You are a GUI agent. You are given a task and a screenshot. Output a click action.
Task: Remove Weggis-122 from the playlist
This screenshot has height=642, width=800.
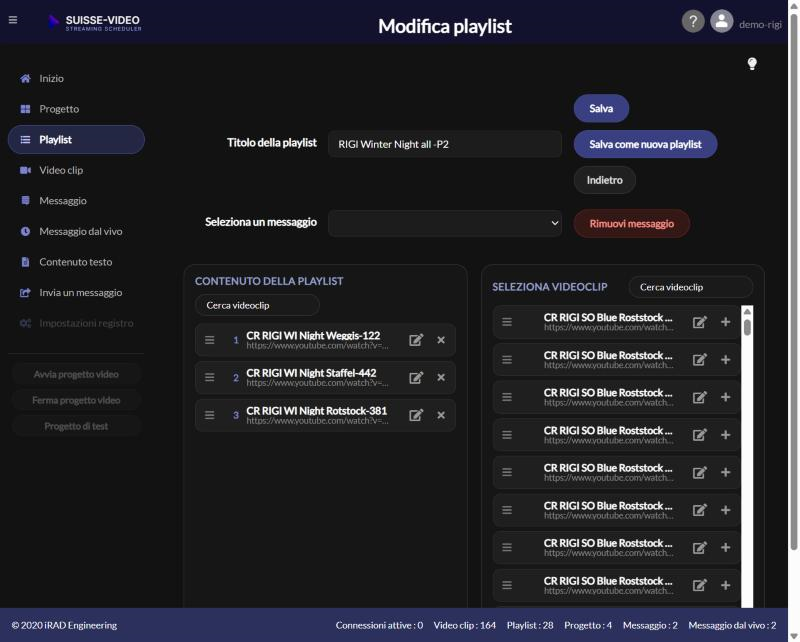[441, 340]
